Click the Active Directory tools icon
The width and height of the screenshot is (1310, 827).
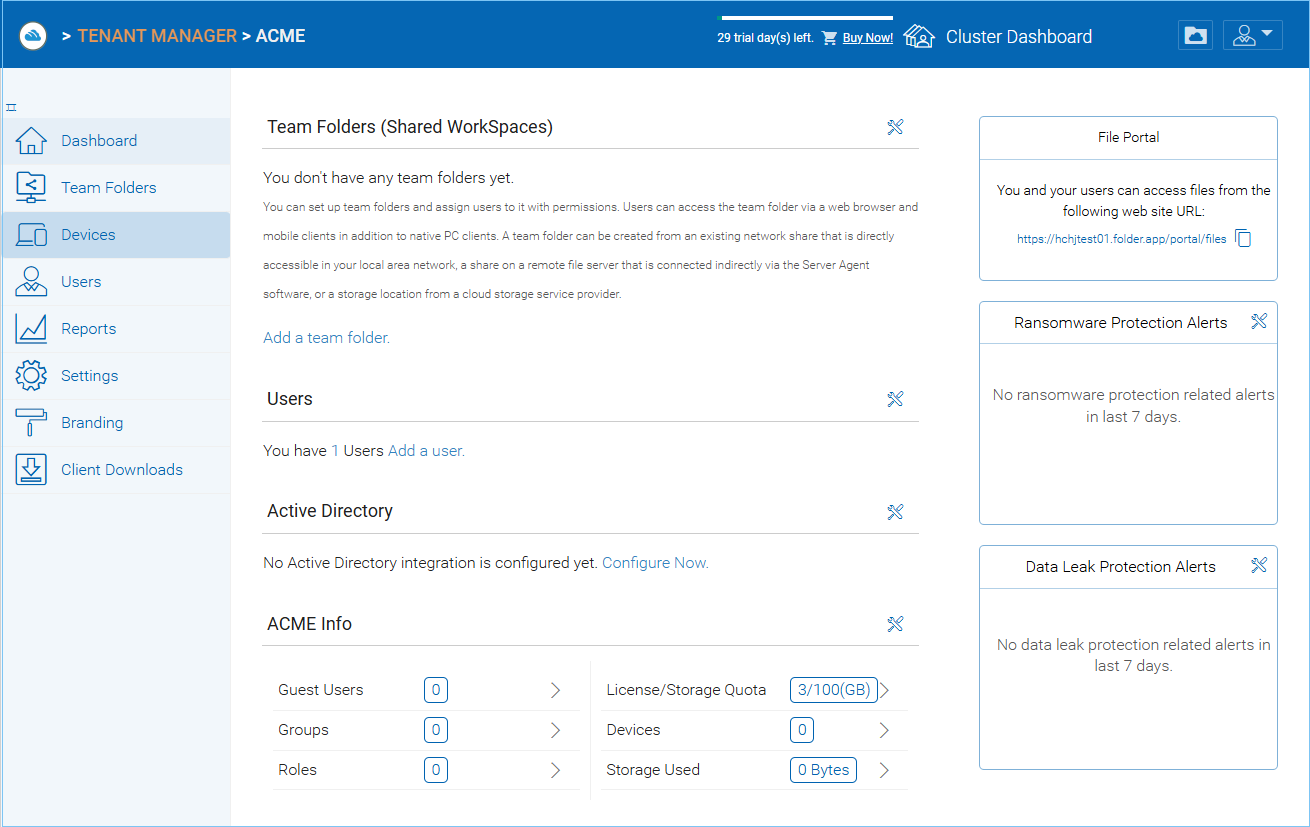pyautogui.click(x=895, y=512)
